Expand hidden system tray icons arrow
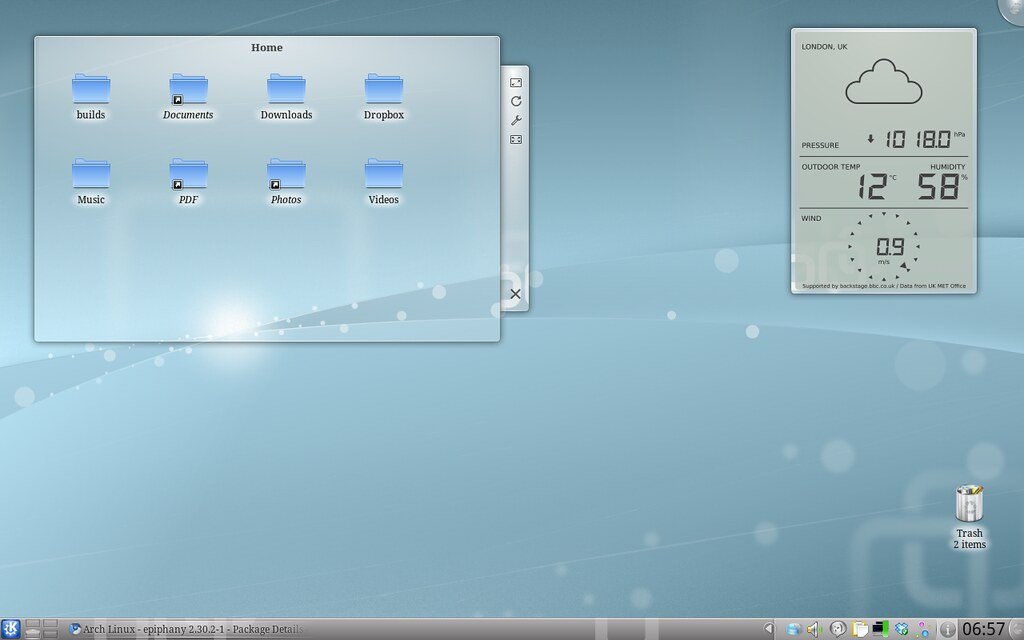 pyautogui.click(x=768, y=629)
